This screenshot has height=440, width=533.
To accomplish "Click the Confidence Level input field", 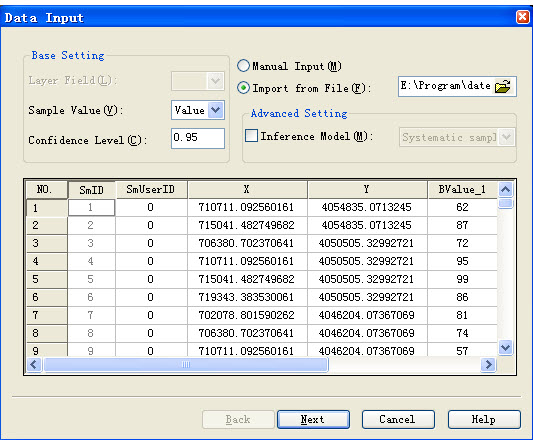I will coord(198,138).
